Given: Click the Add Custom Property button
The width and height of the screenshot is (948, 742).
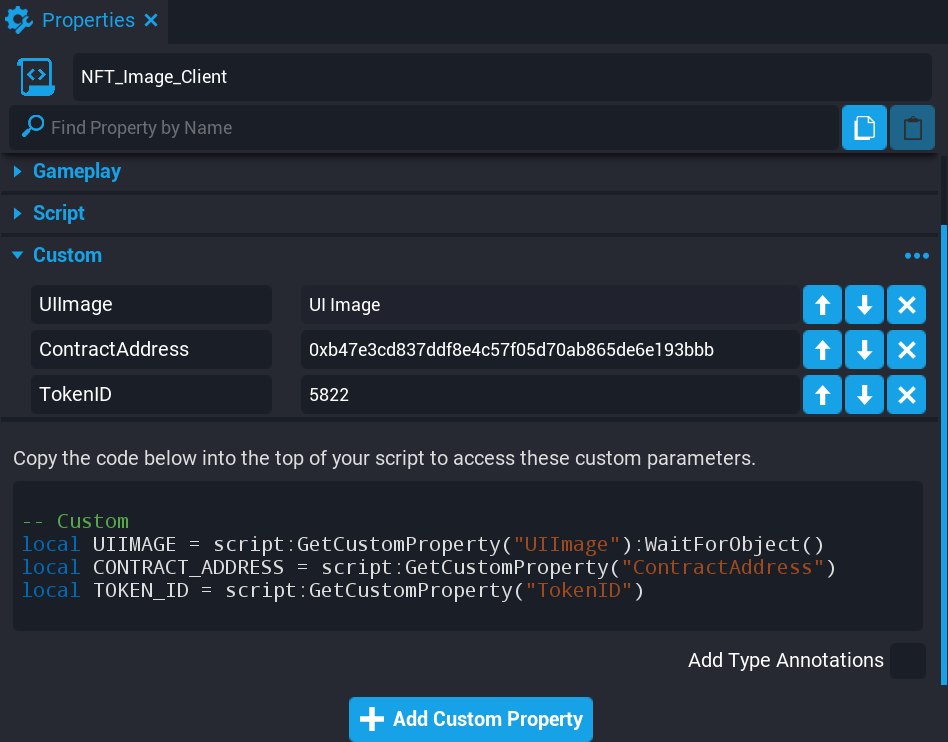Looking at the screenshot, I should coord(471,719).
